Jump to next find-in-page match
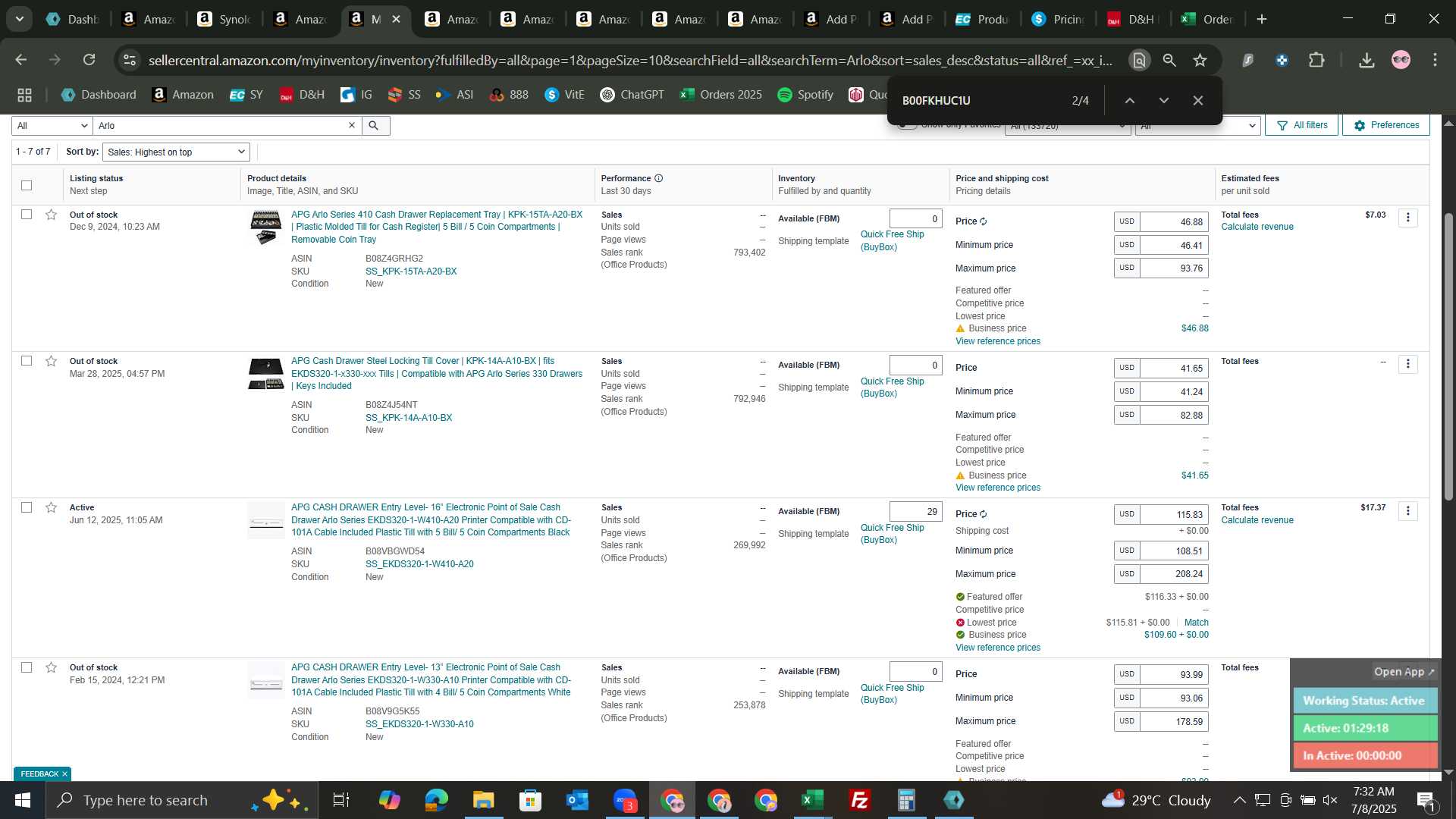The image size is (1456, 819). coord(1164,100)
